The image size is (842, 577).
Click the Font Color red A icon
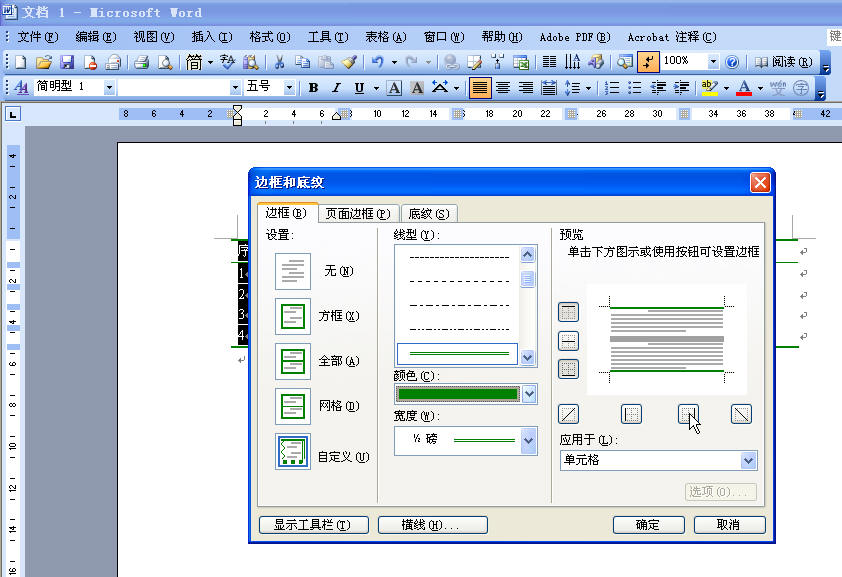point(744,87)
